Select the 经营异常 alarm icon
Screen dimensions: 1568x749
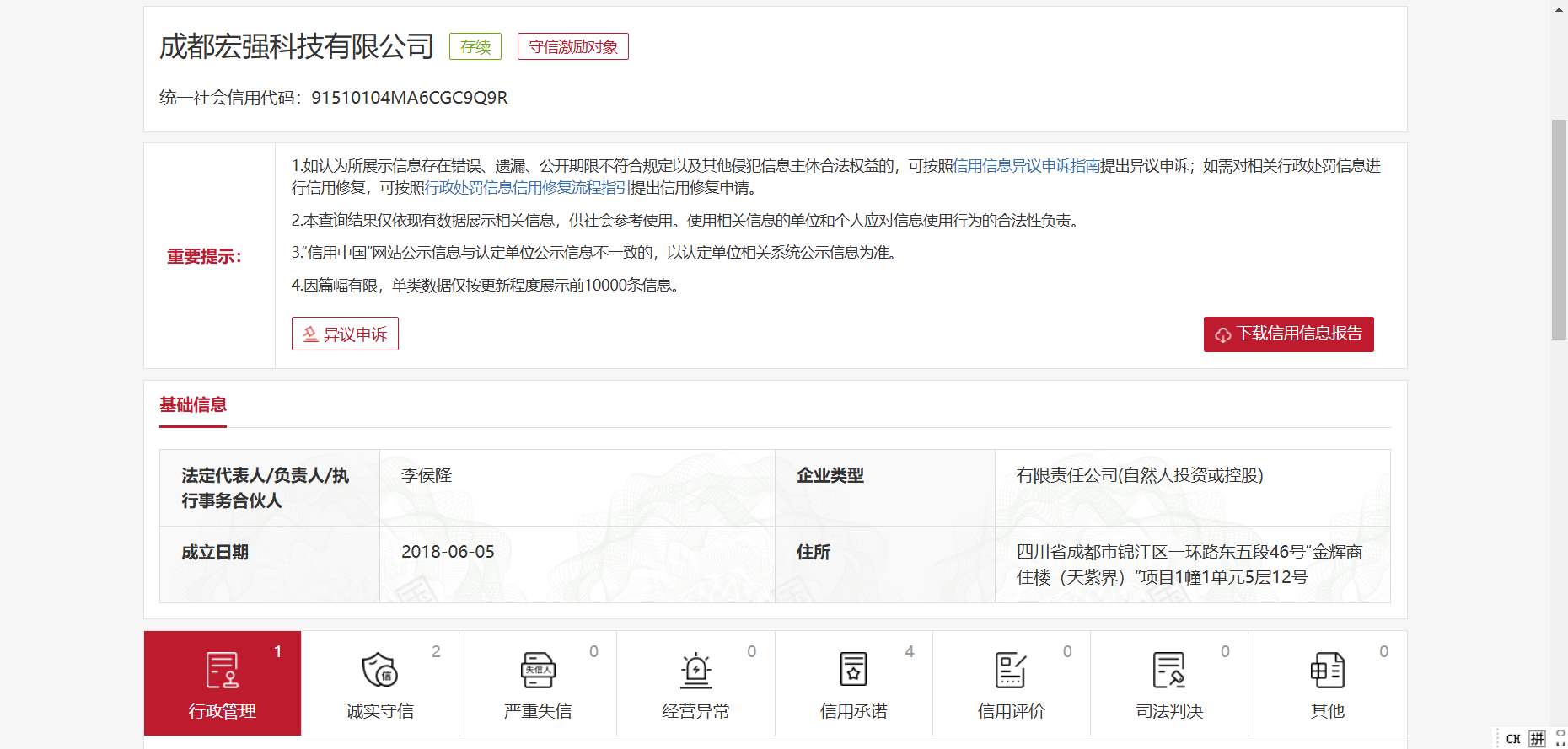click(x=695, y=671)
